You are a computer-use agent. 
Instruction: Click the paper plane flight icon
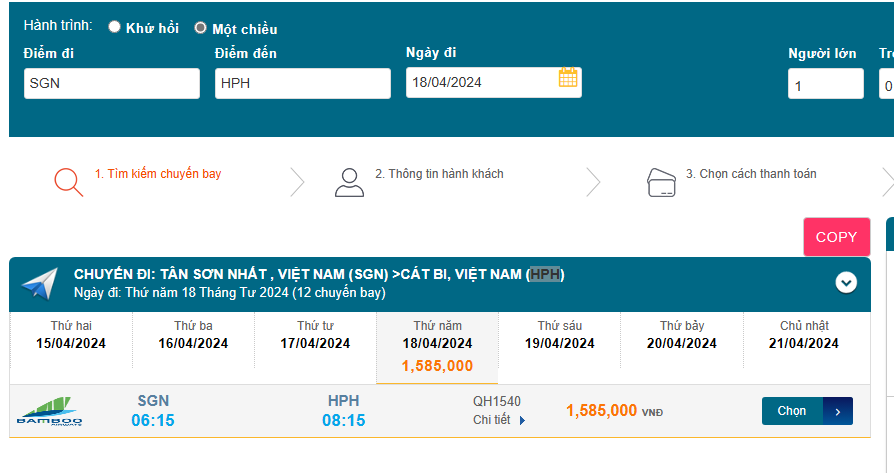click(40, 284)
